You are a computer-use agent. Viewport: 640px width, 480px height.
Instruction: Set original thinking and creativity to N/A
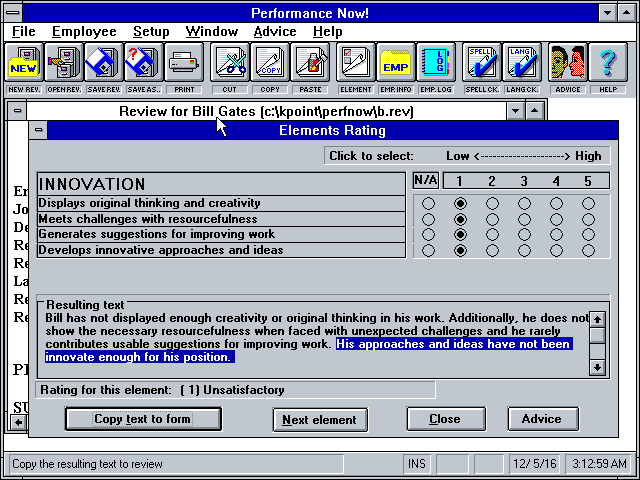[x=428, y=203]
